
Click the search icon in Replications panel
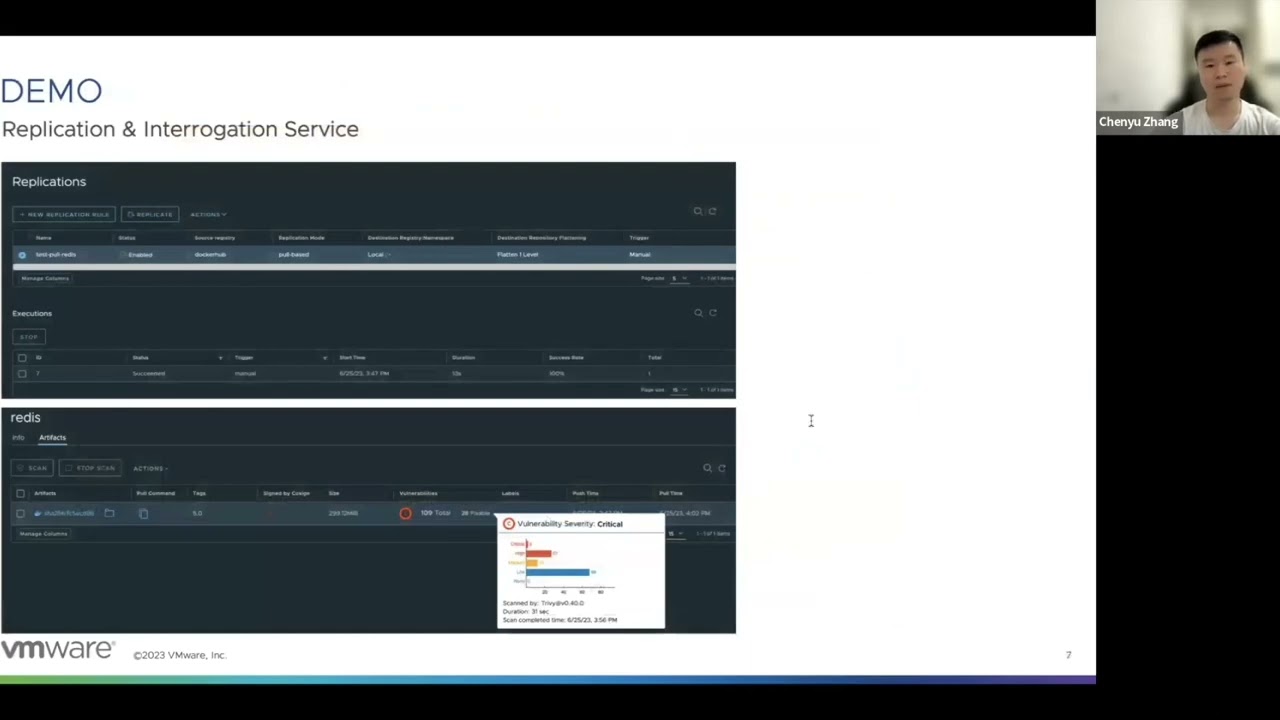point(698,211)
